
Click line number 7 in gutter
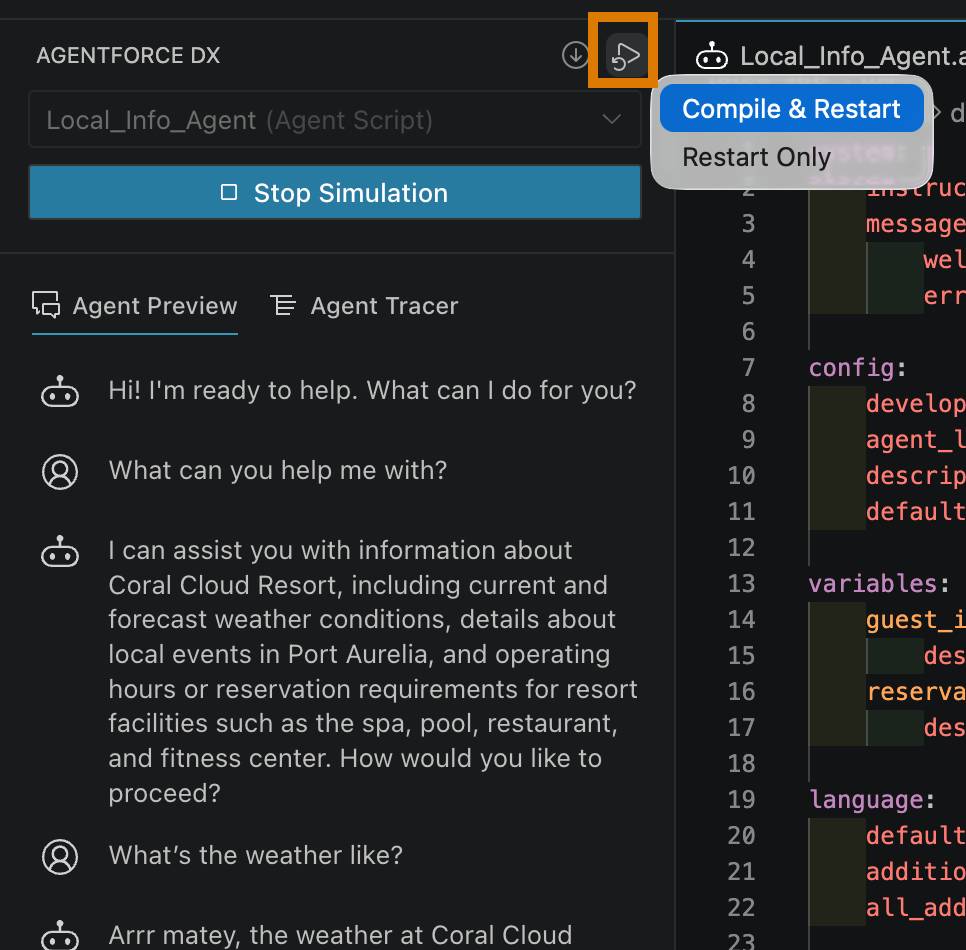[748, 368]
